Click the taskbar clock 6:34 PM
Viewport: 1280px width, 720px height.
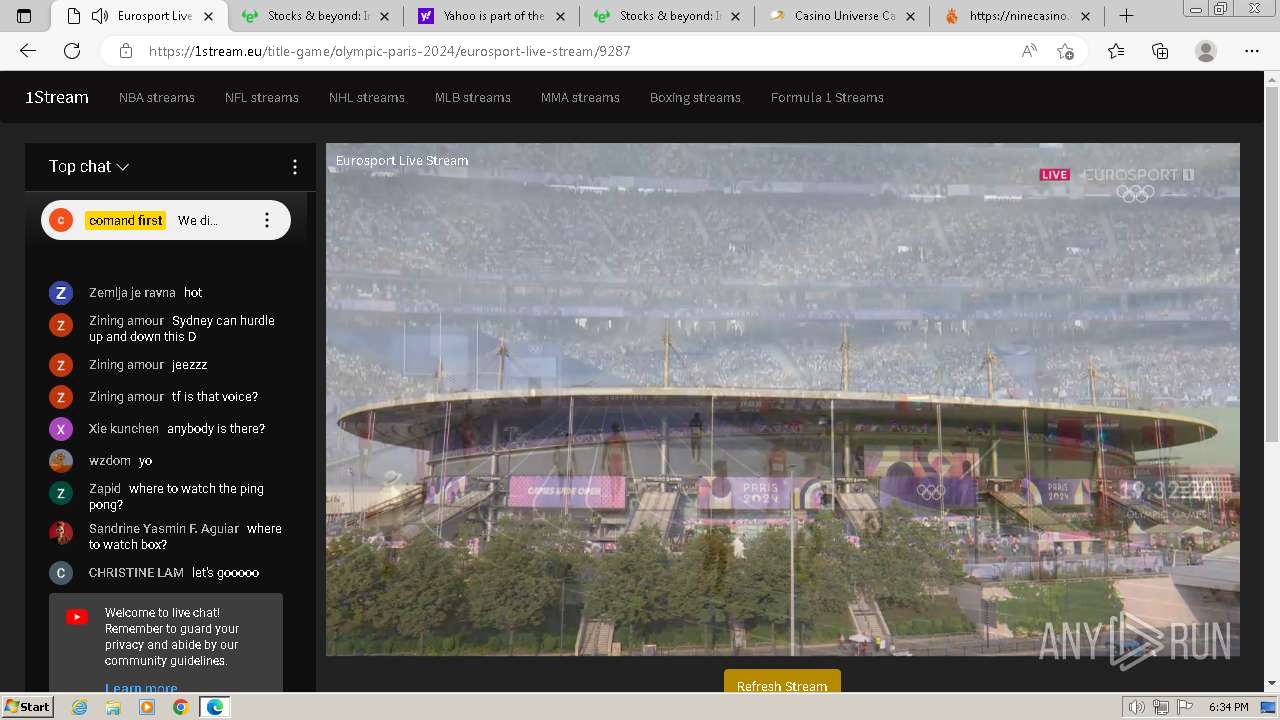tap(1228, 707)
